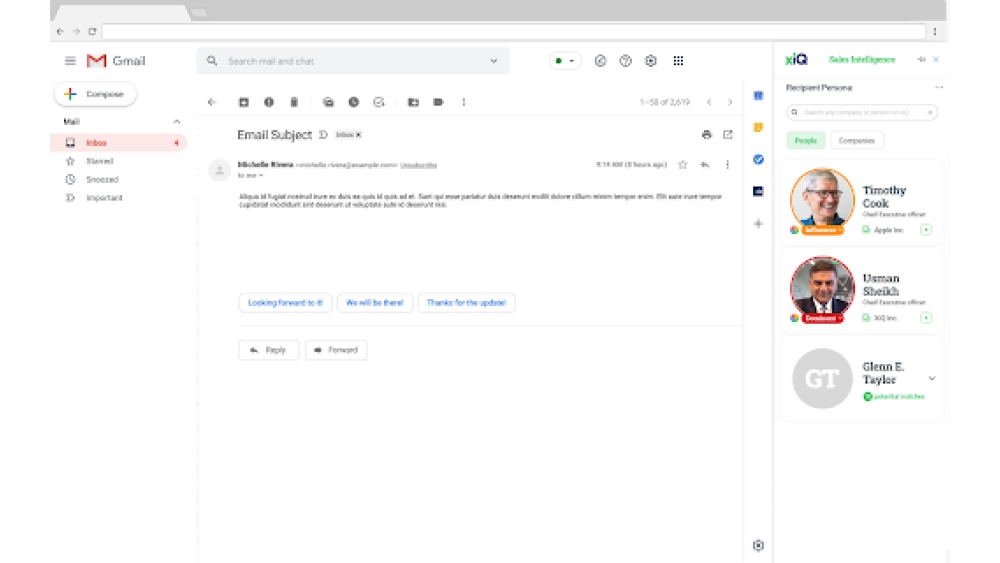Star the message from Michelle Rivera
The height and width of the screenshot is (563, 1000).
682,165
